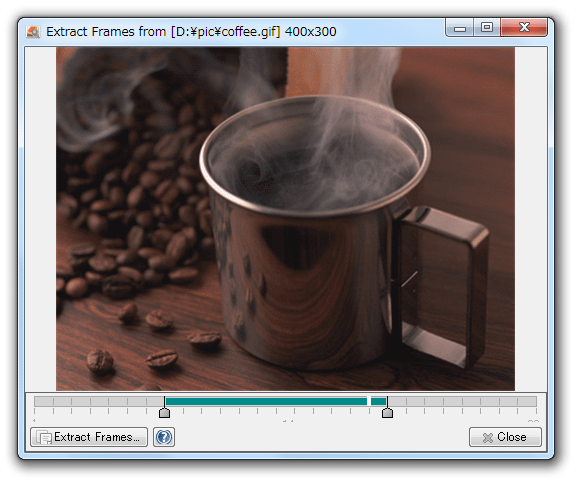Click the Extract Frames... button
Screen dimensions: 576x481
point(89,437)
